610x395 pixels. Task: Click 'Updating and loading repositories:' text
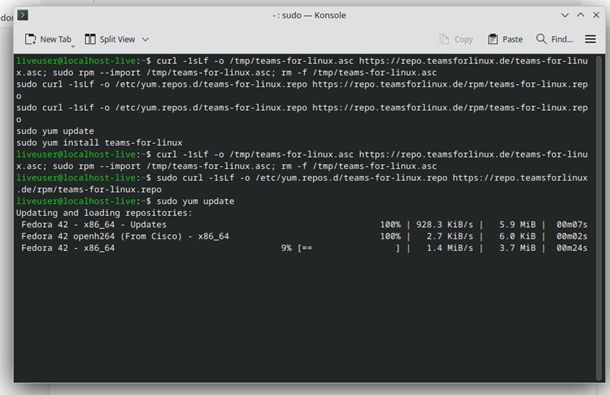coord(104,213)
